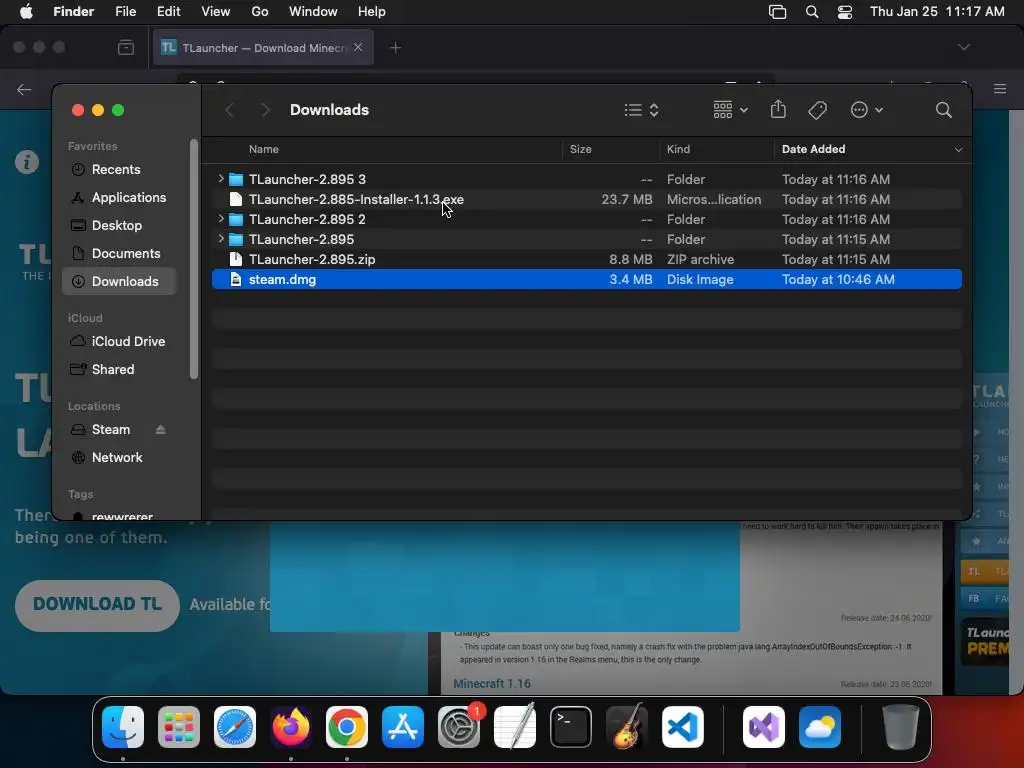Screen dimensions: 1024x768
Task: Launch Safari from the Dock
Action: [234, 727]
